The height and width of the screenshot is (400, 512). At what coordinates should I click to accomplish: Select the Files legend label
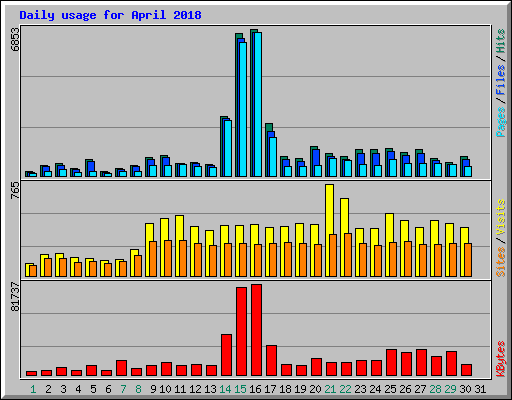500,80
